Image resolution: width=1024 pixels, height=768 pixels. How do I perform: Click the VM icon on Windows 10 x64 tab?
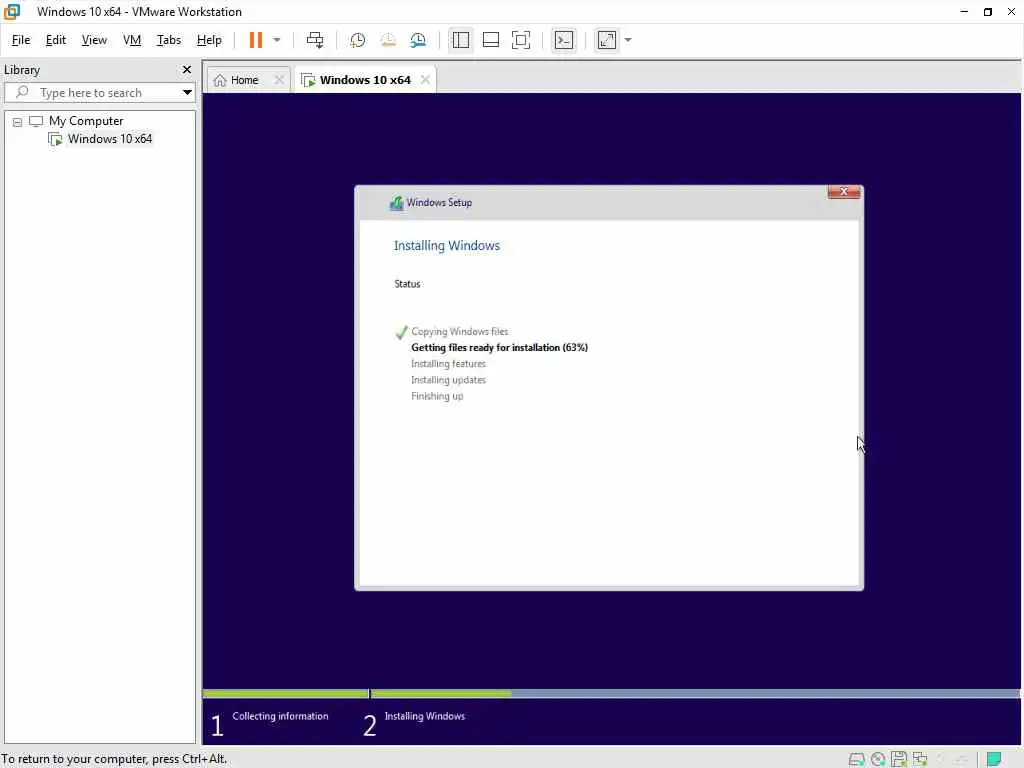tap(308, 80)
